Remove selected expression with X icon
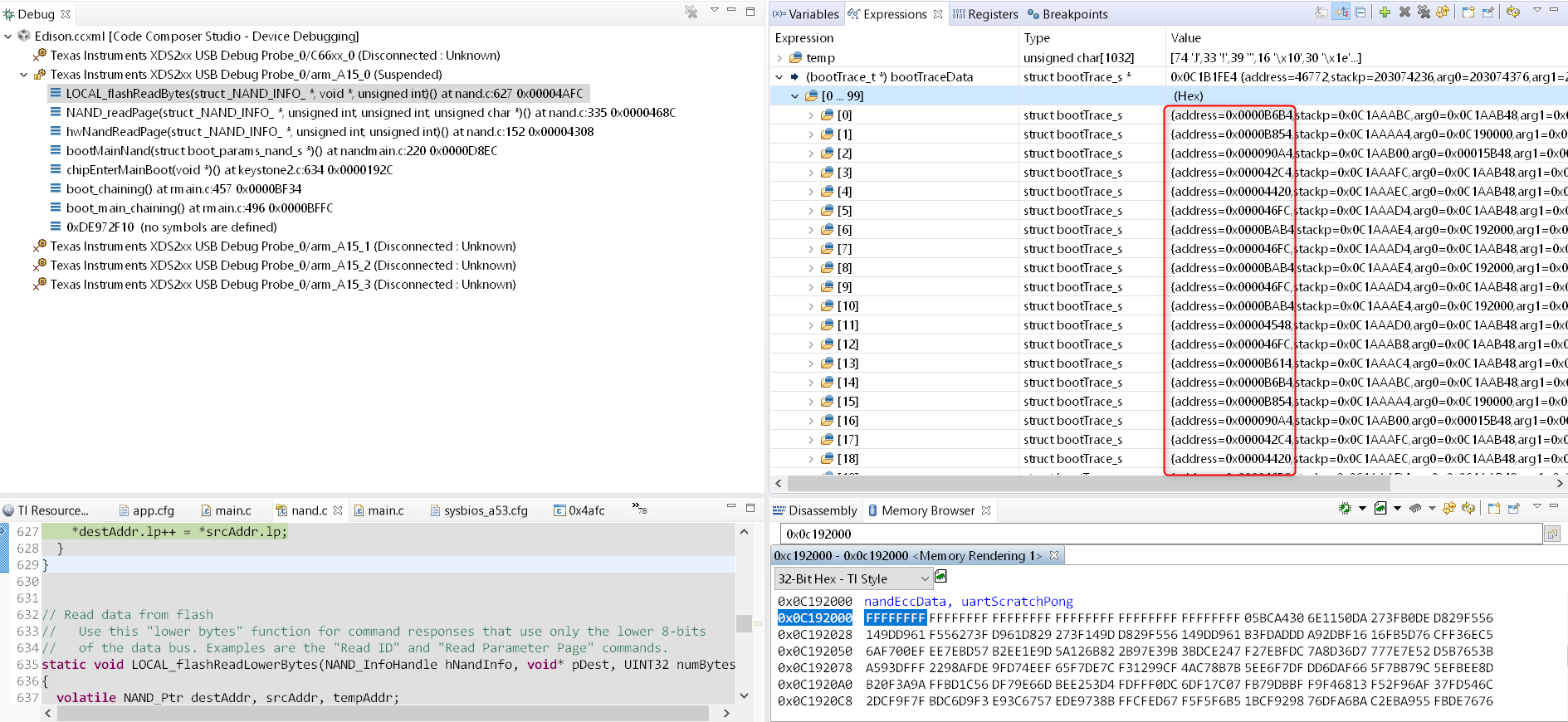Viewport: 1568px width, 722px height. click(x=1404, y=12)
